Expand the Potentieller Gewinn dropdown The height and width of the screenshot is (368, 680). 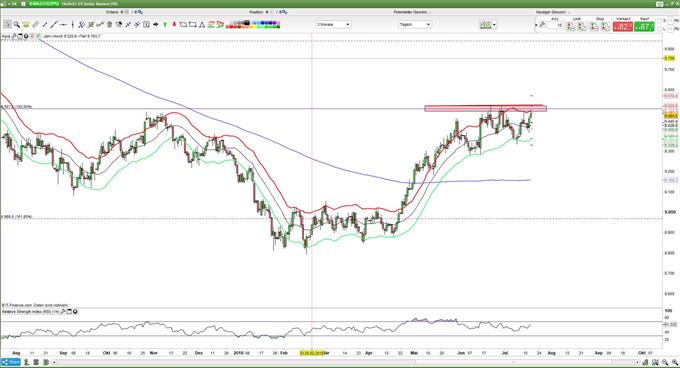430,12
